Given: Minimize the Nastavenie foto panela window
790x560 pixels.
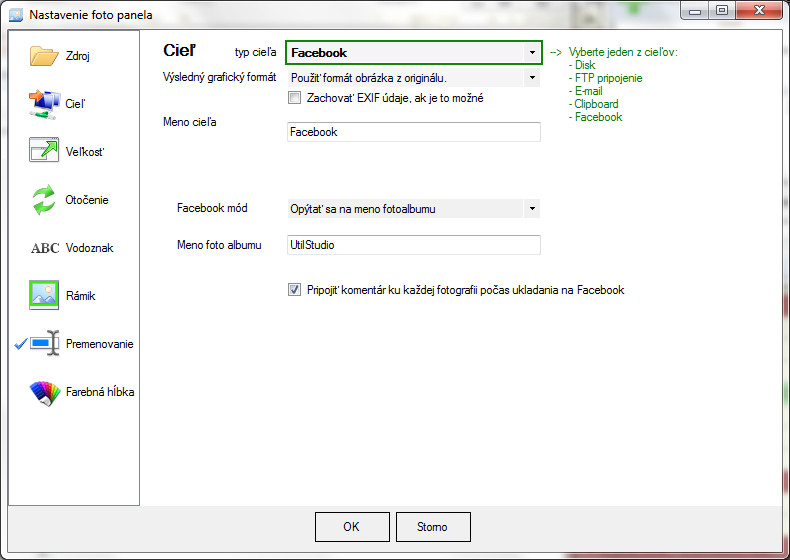Looking at the screenshot, I should click(x=695, y=11).
